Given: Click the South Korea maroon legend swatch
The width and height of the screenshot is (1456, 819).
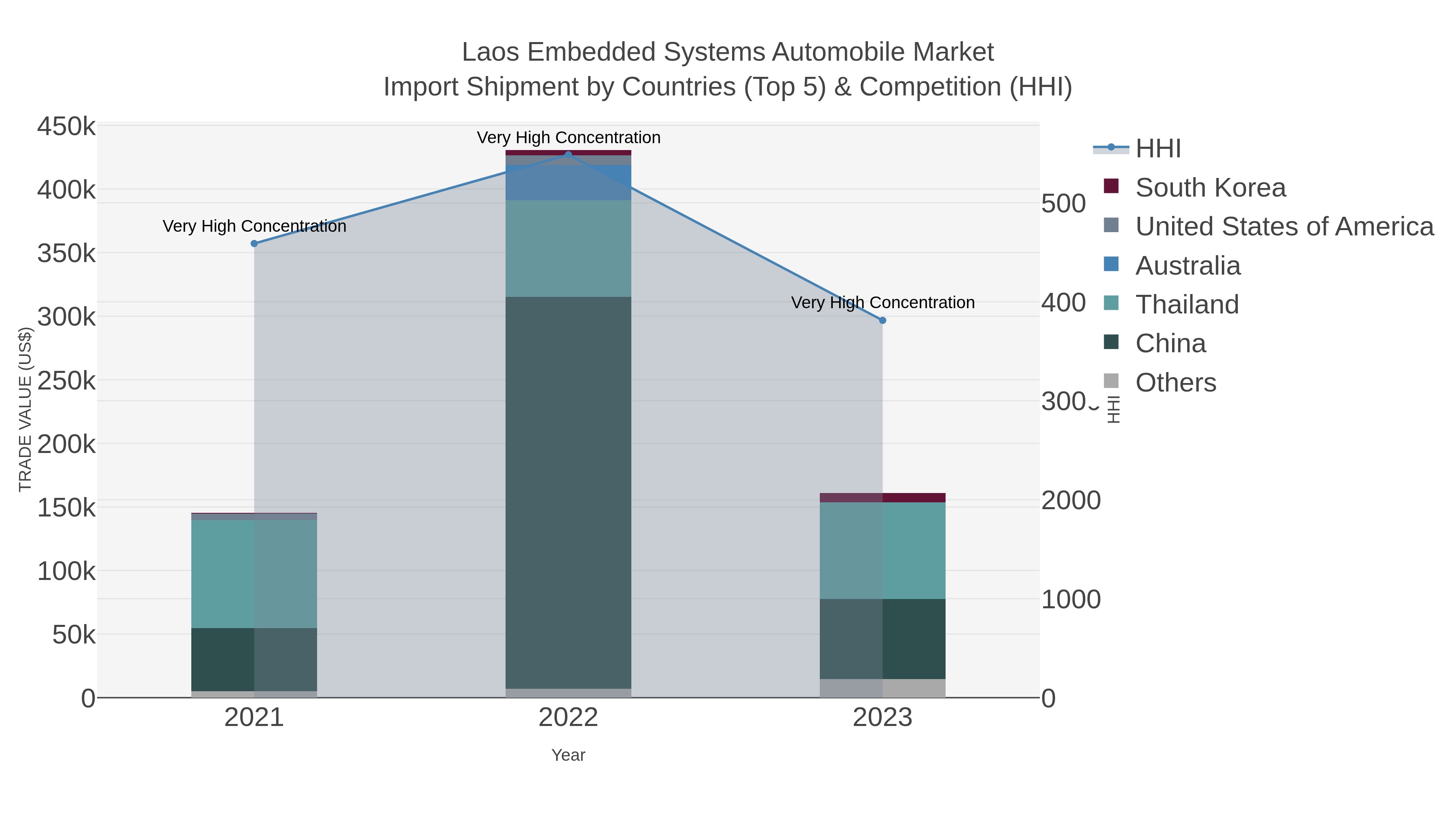Looking at the screenshot, I should (1111, 186).
